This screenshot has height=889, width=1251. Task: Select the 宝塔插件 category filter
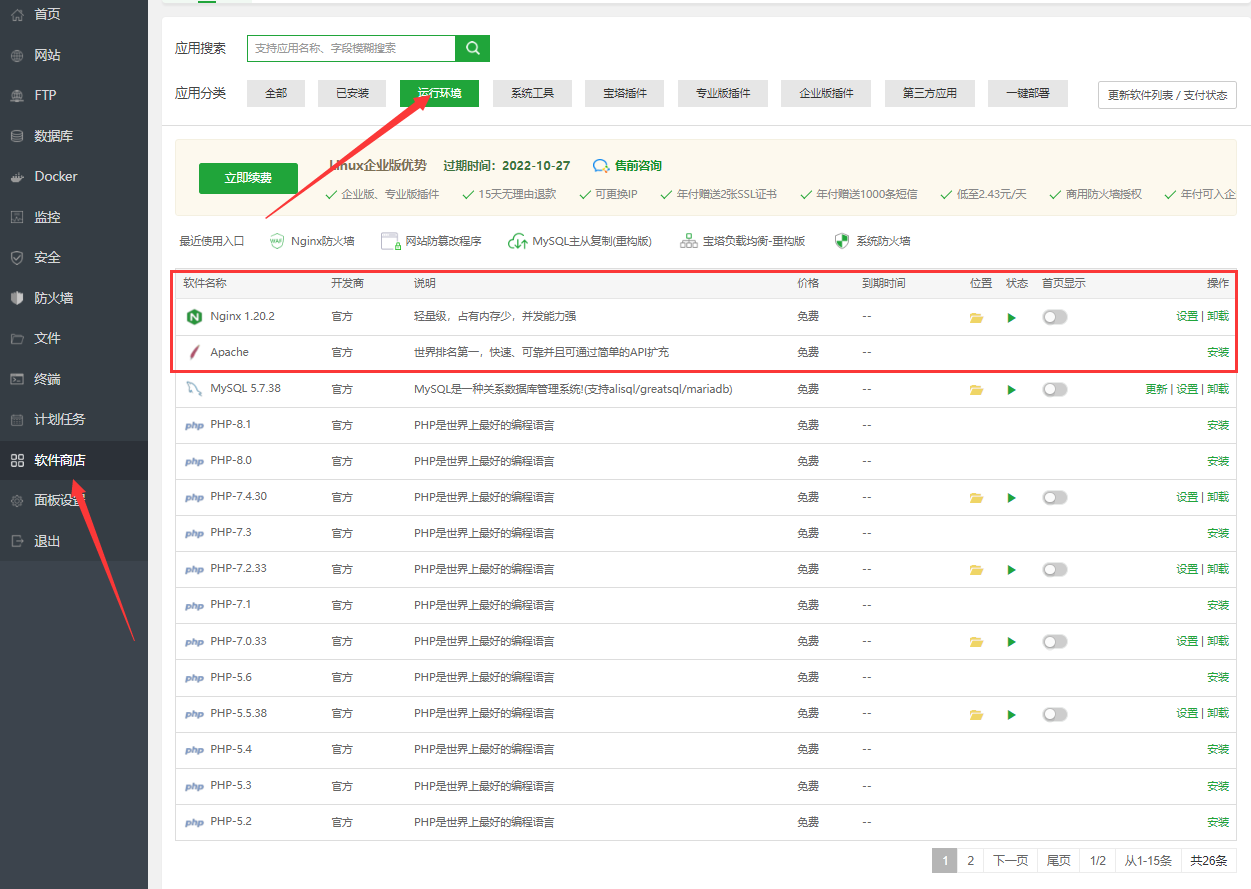(625, 93)
